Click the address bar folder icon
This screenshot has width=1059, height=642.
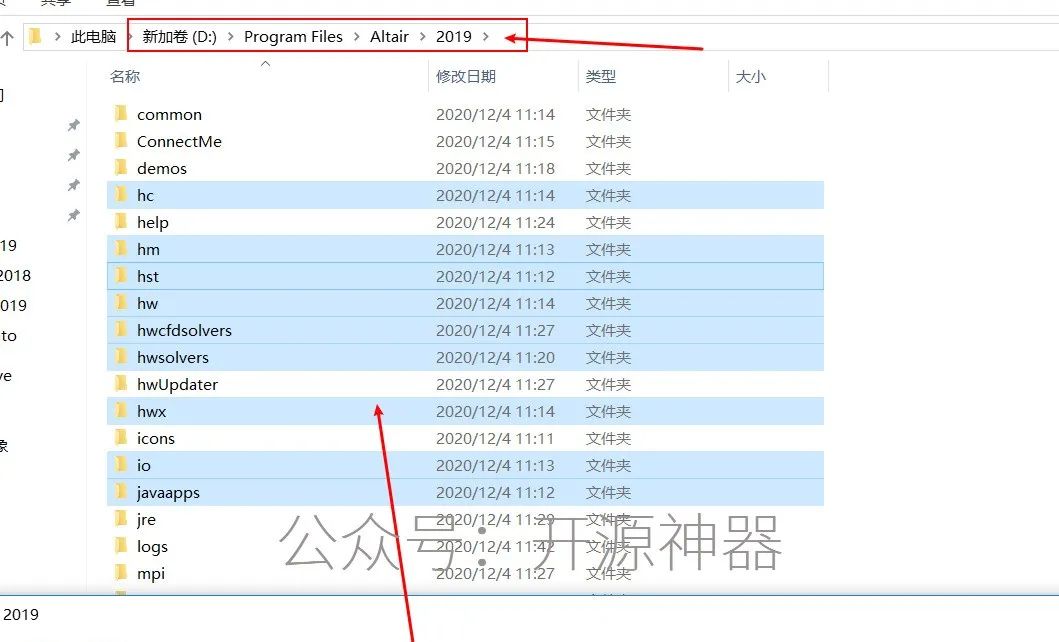[36, 36]
